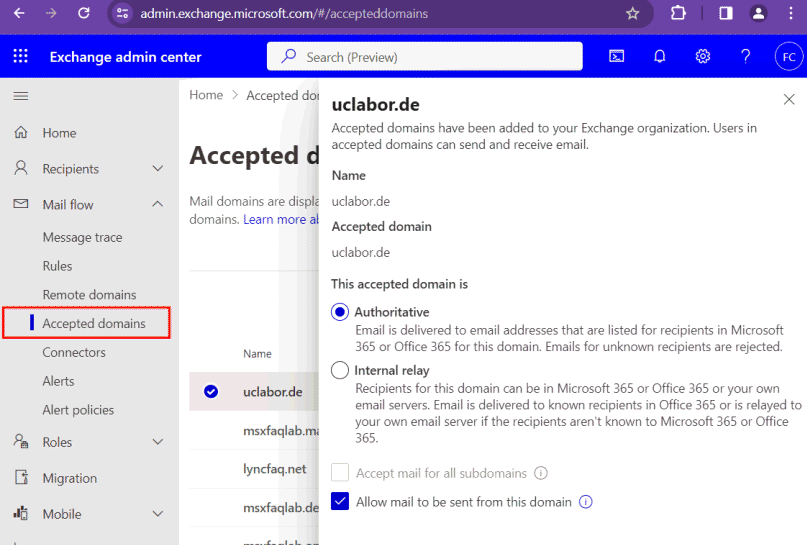Screen dimensions: 807x545
Task: Click the browser forward arrow
Action: [x=51, y=13]
